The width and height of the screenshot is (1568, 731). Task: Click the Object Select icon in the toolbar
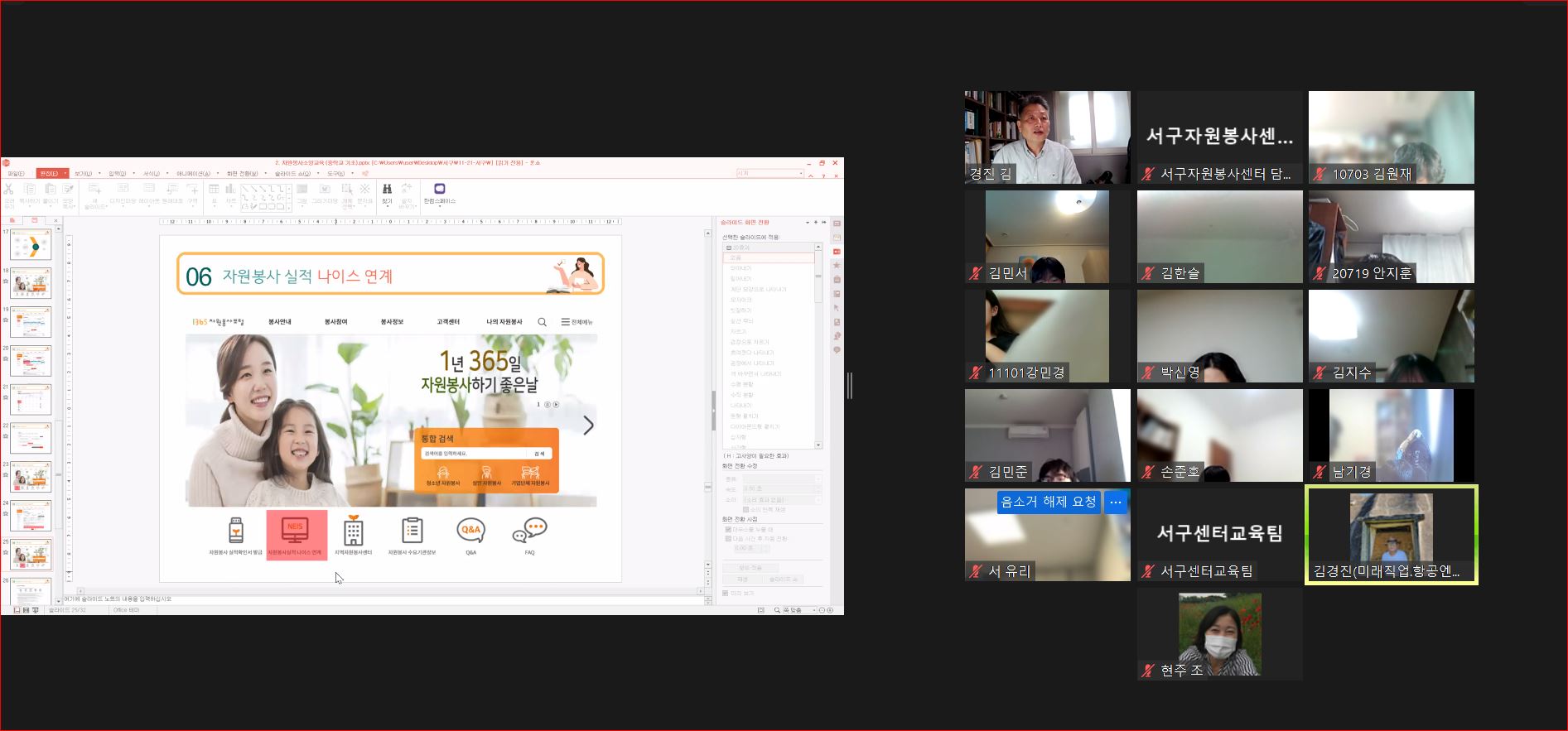point(347,189)
